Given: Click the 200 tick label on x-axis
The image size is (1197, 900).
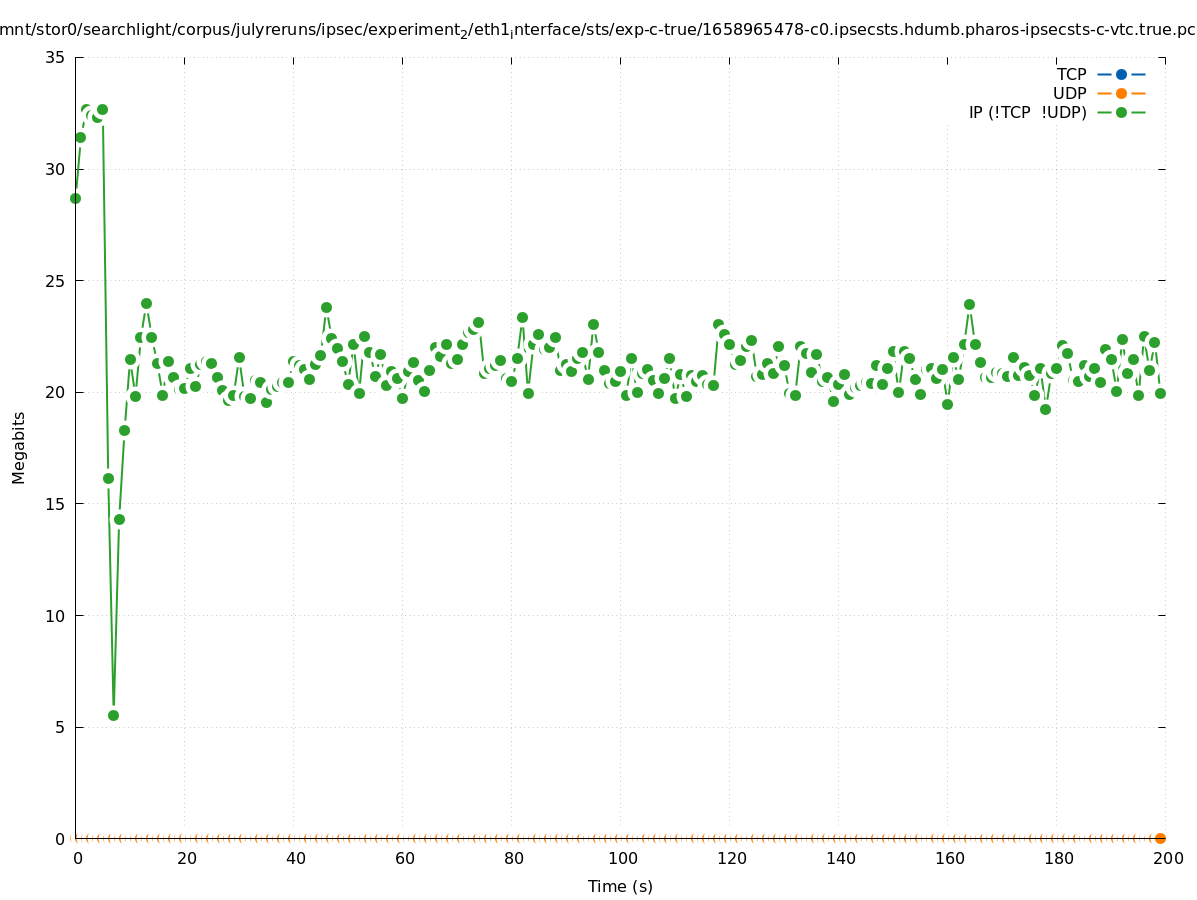Looking at the screenshot, I should [1168, 858].
